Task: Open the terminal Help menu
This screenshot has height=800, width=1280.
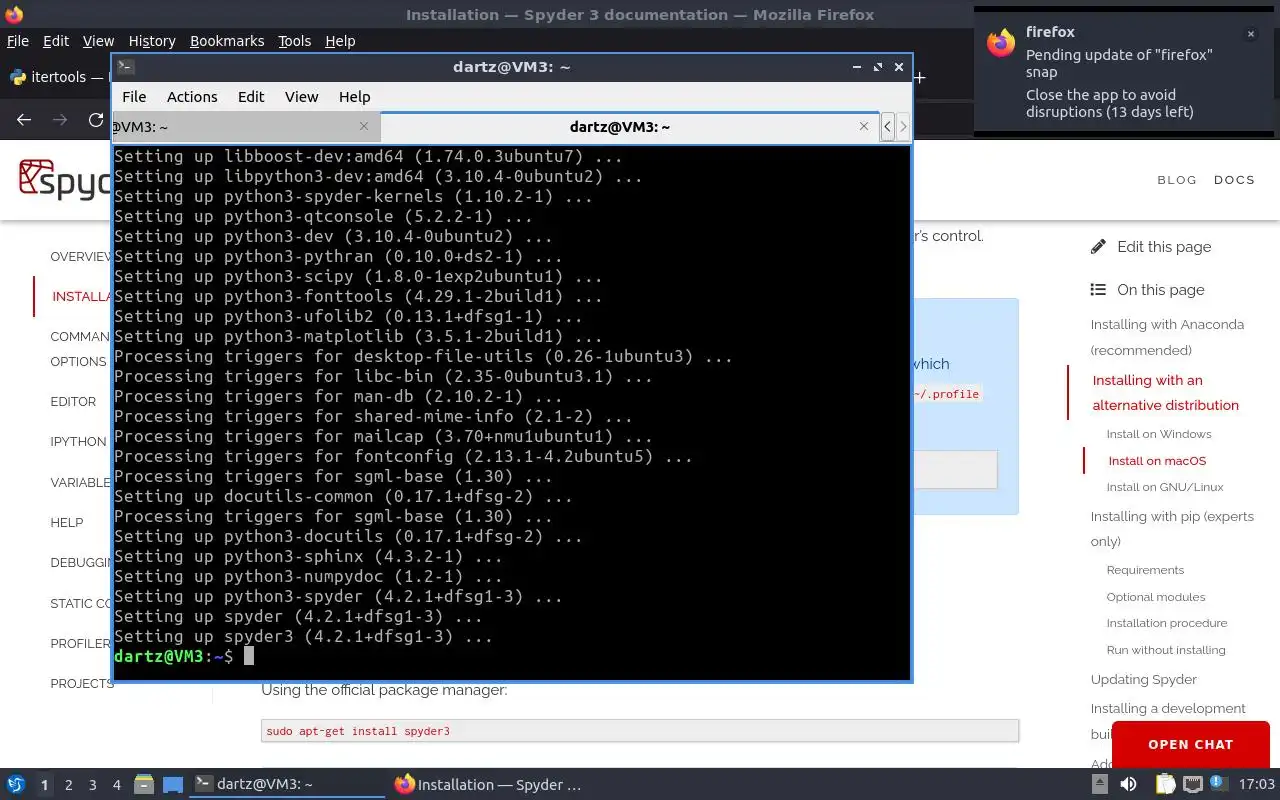Action: coord(355,97)
